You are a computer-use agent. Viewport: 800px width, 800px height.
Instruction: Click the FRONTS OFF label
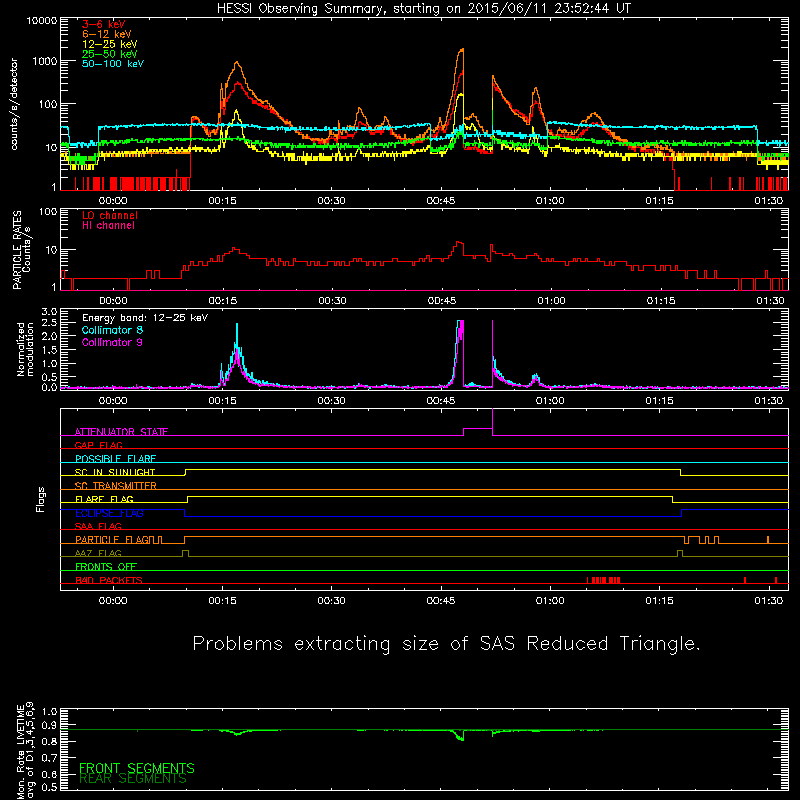[x=106, y=566]
